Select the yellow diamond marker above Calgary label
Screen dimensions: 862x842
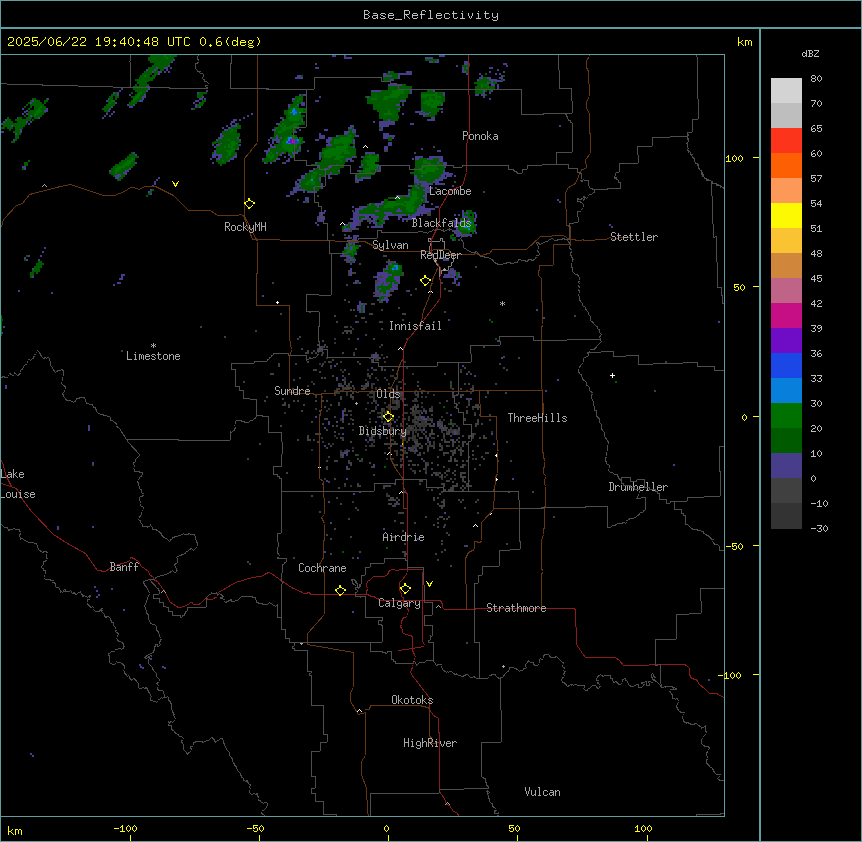pyautogui.click(x=405, y=589)
